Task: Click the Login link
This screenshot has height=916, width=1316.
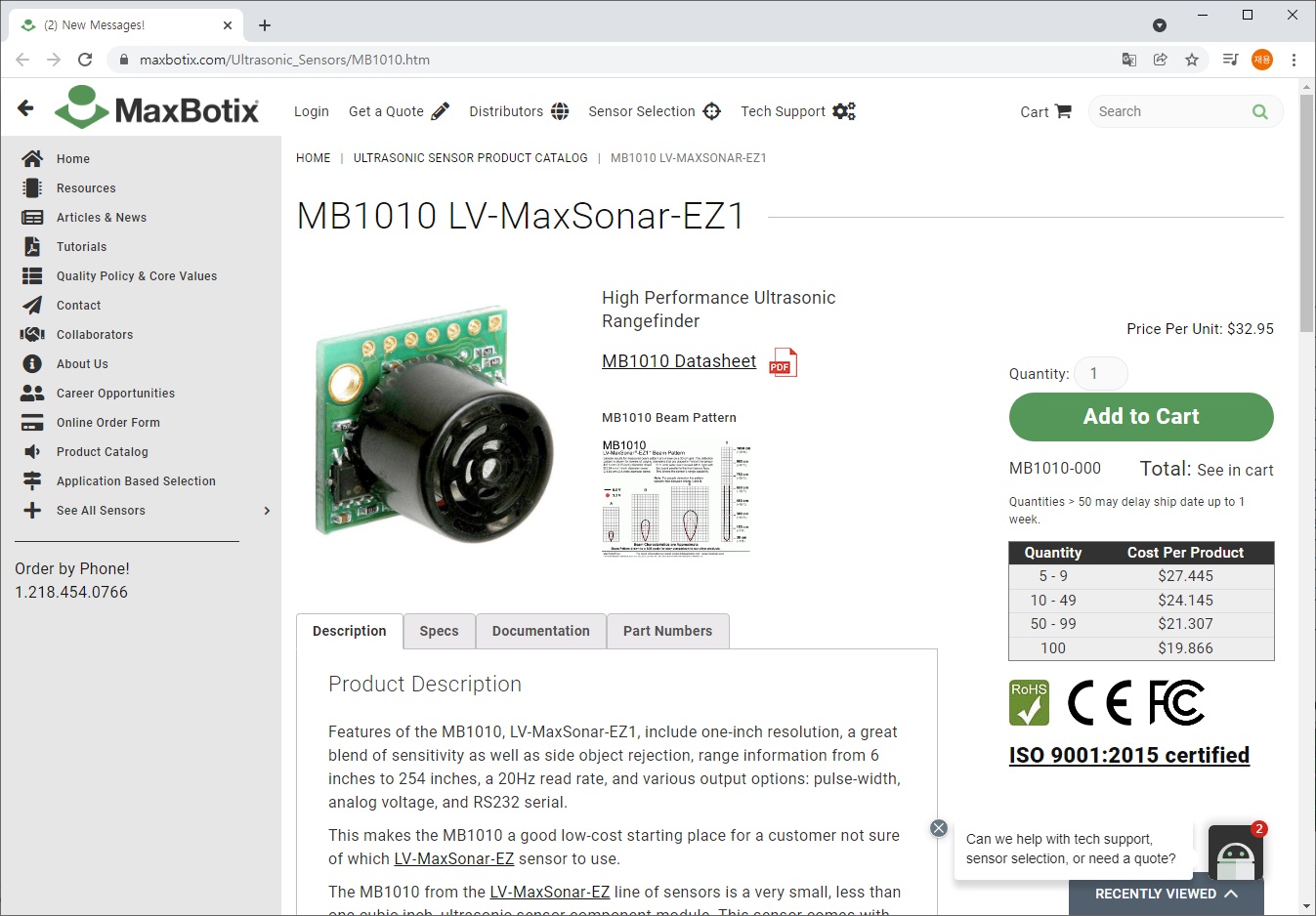Action: coord(312,111)
